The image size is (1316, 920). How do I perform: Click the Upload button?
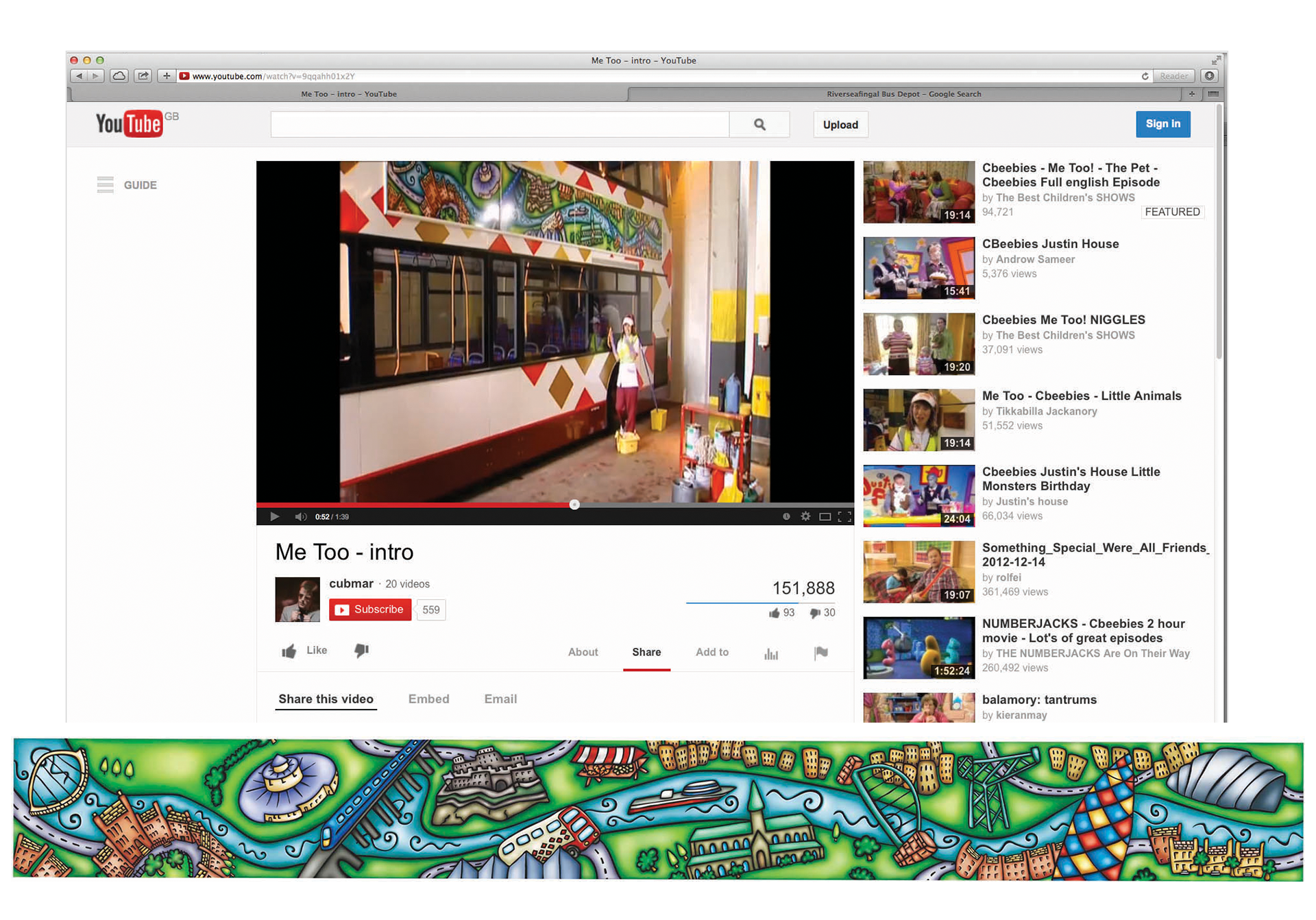840,125
